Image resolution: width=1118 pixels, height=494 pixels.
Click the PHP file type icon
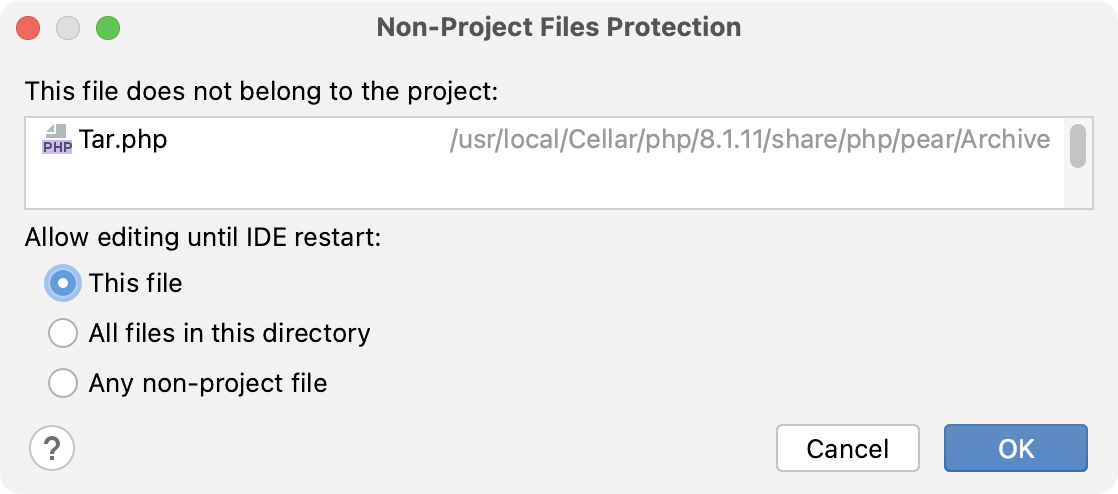pos(56,140)
